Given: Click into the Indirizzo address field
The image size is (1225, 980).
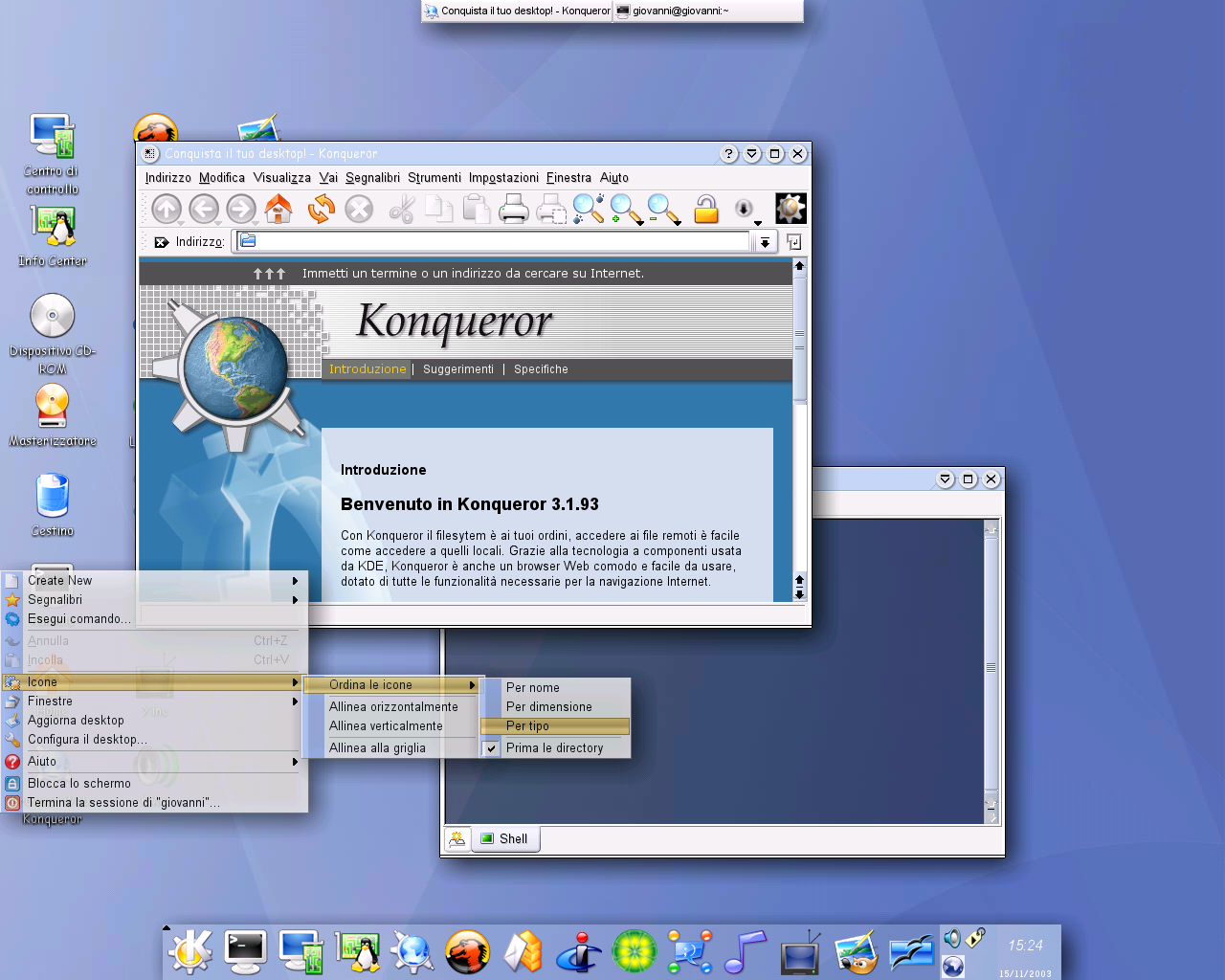Looking at the screenshot, I should [x=494, y=242].
